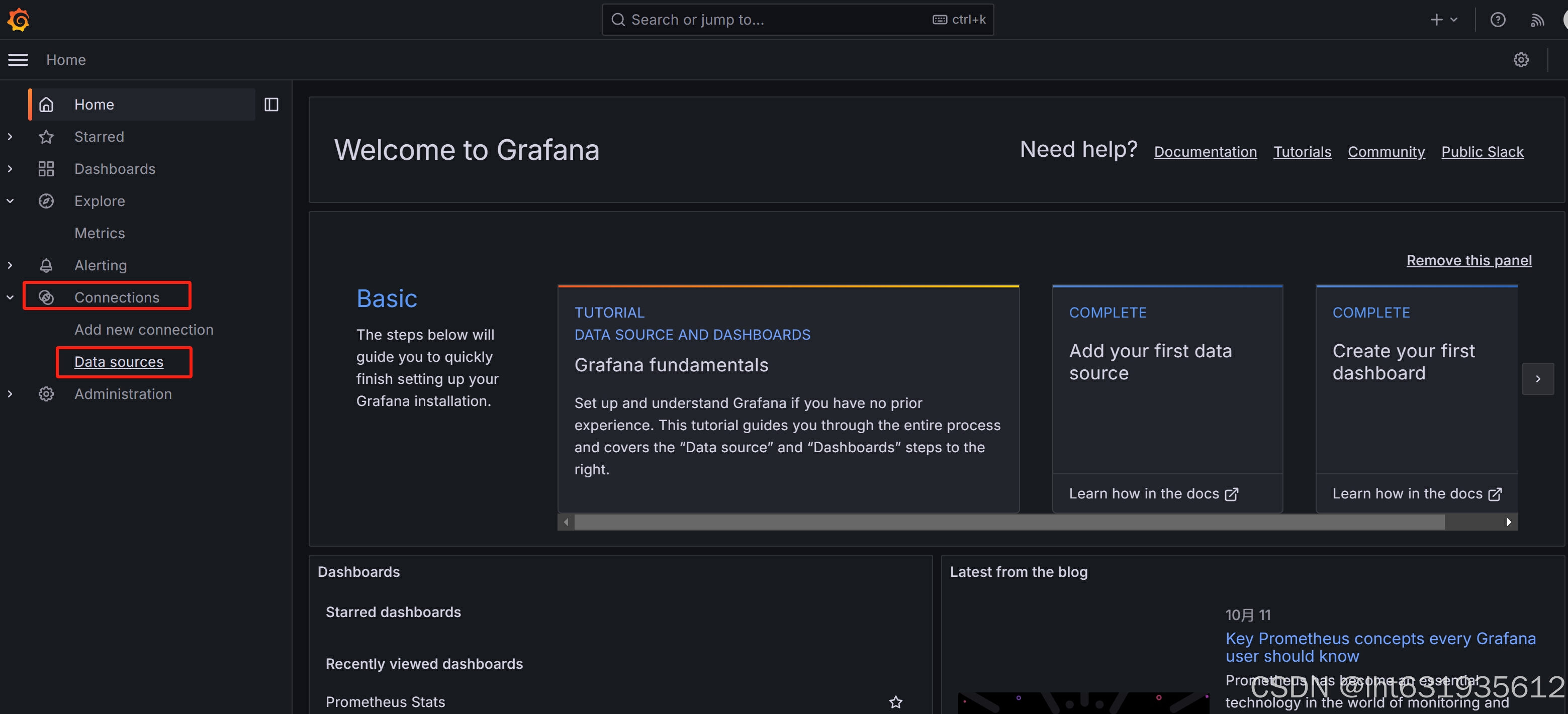Star the Prometheus Stats dashboard

point(895,702)
